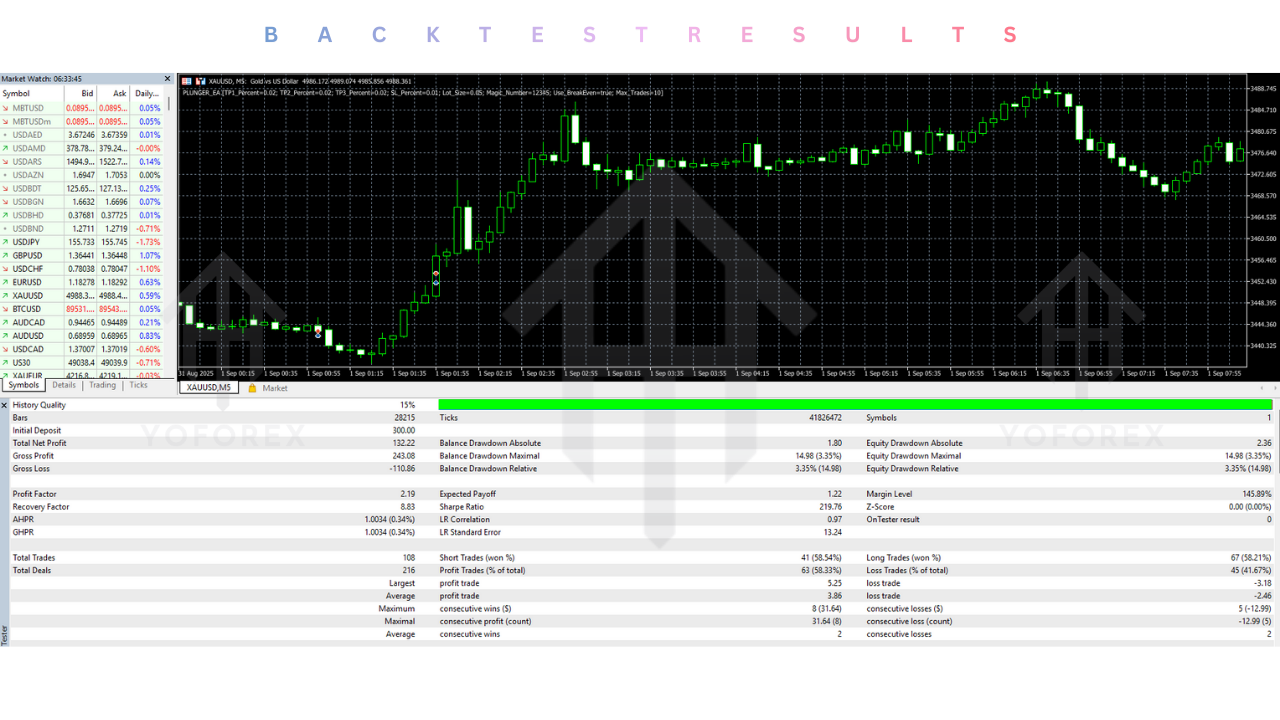Open the Ticks tab
The width and height of the screenshot is (1280, 720).
coord(138,385)
